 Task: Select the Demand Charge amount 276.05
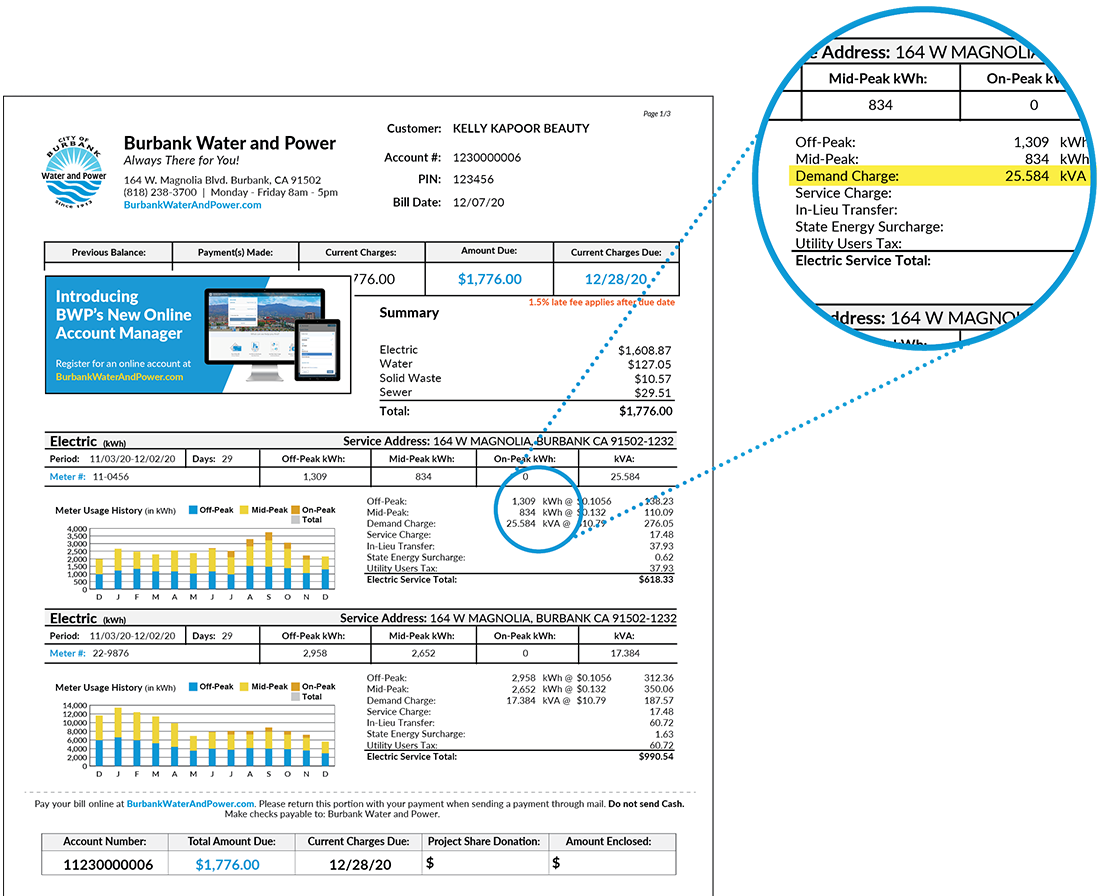tap(659, 523)
